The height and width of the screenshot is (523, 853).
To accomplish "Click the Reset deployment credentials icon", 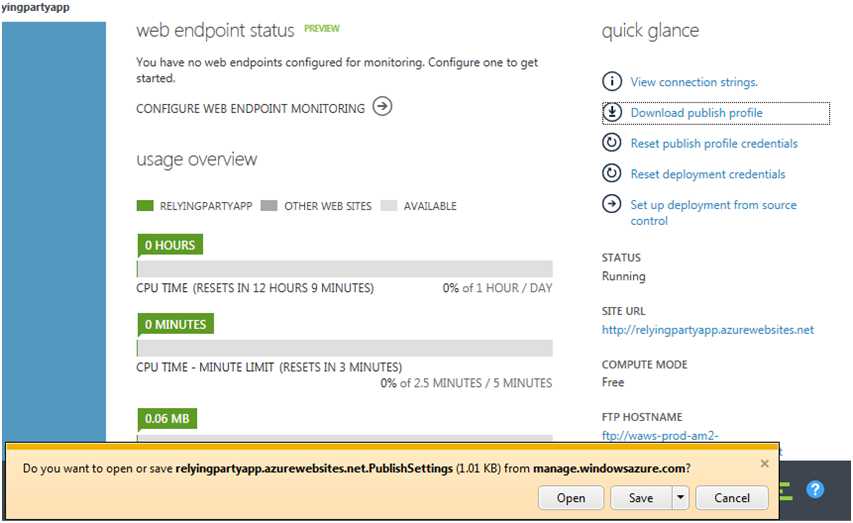I will 611,174.
